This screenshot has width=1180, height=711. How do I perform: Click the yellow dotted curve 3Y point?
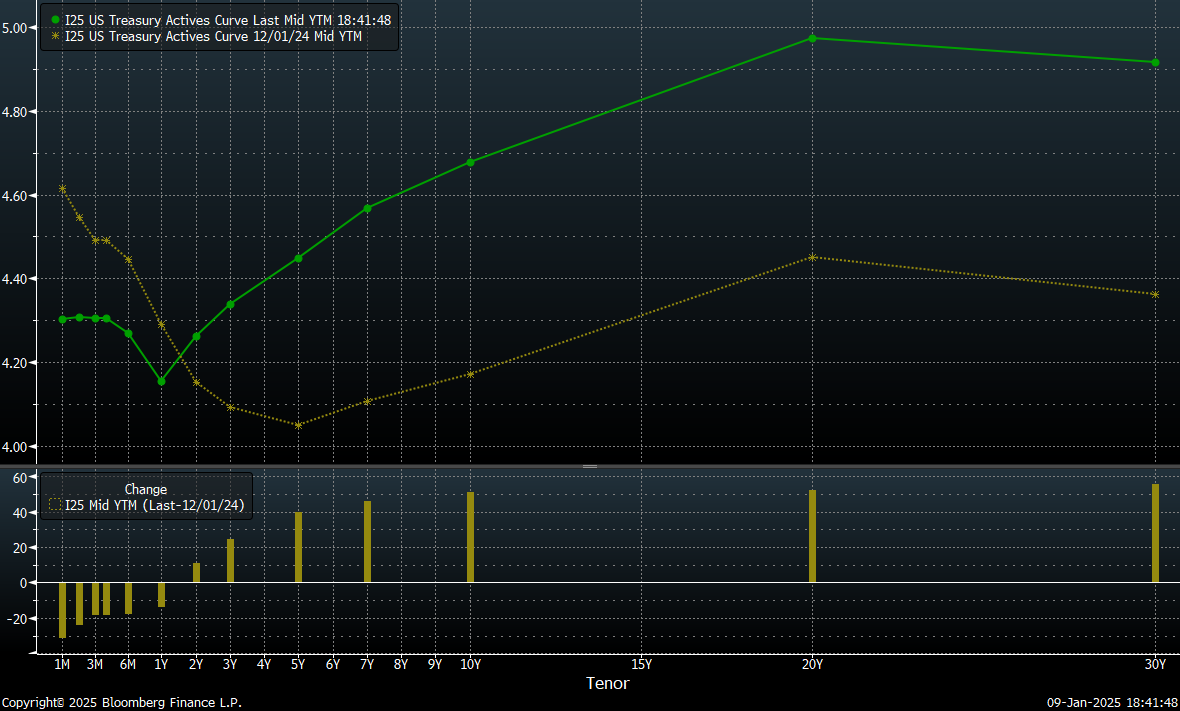pyautogui.click(x=230, y=408)
